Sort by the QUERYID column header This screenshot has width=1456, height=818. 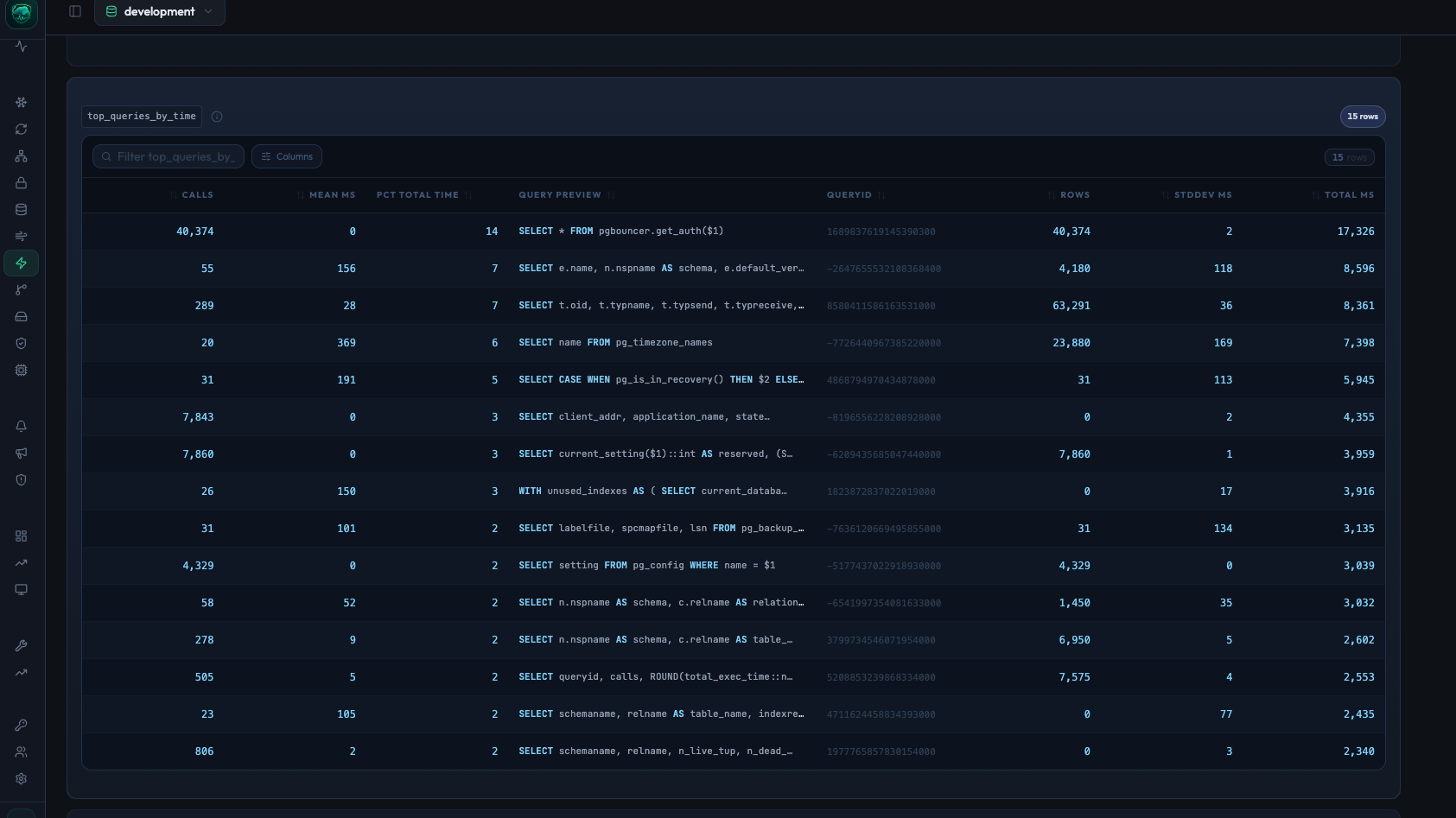(x=855, y=195)
